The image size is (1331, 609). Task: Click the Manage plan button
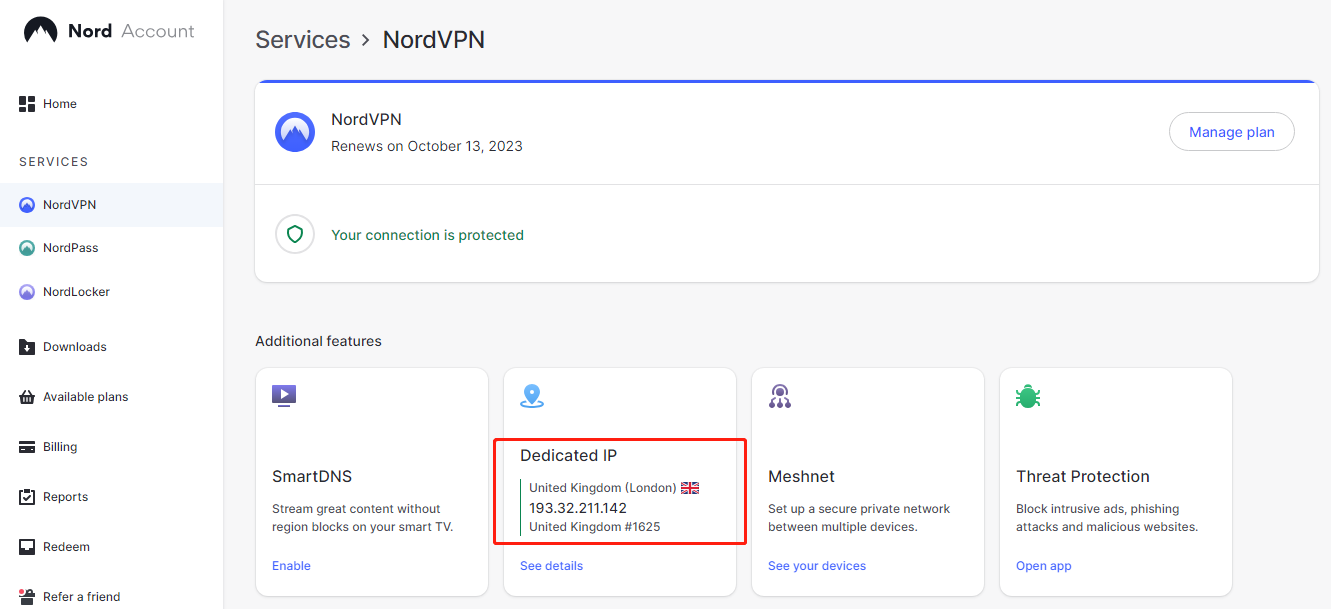point(1232,132)
